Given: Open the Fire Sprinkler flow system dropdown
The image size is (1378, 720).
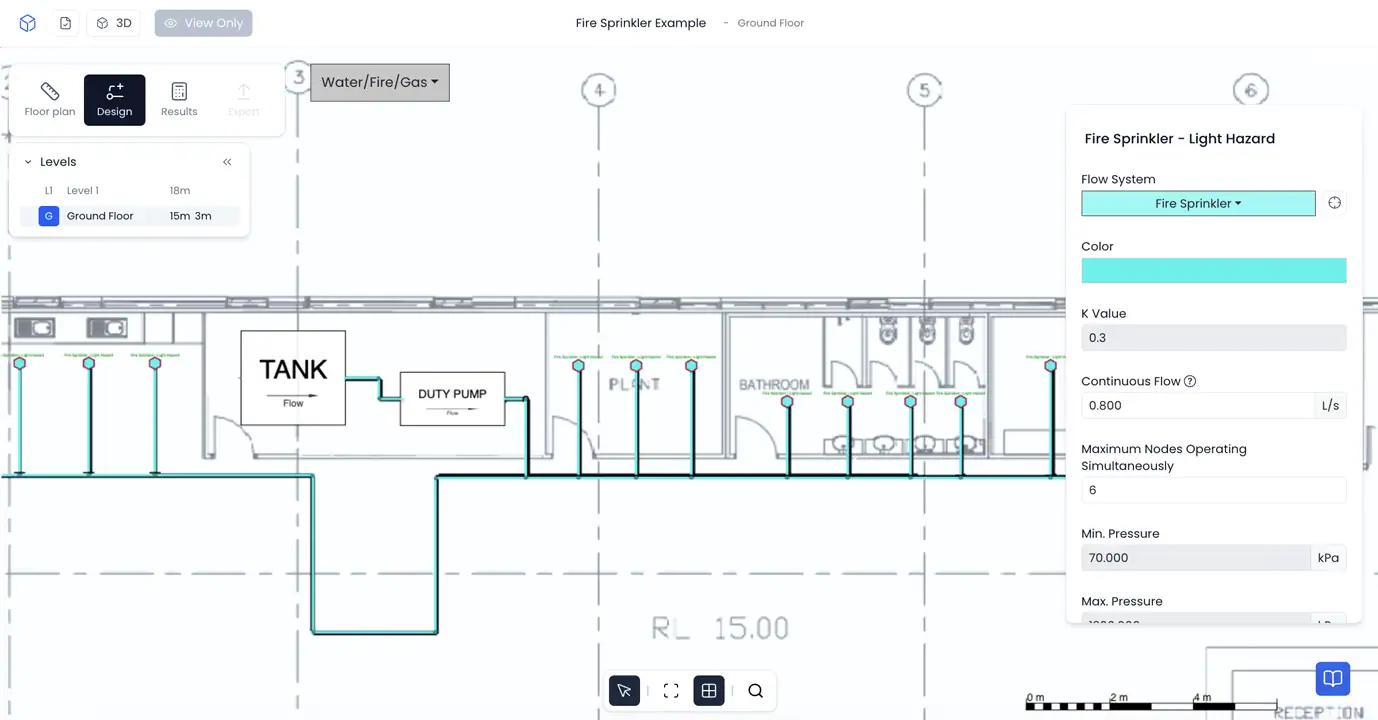Looking at the screenshot, I should coord(1198,203).
